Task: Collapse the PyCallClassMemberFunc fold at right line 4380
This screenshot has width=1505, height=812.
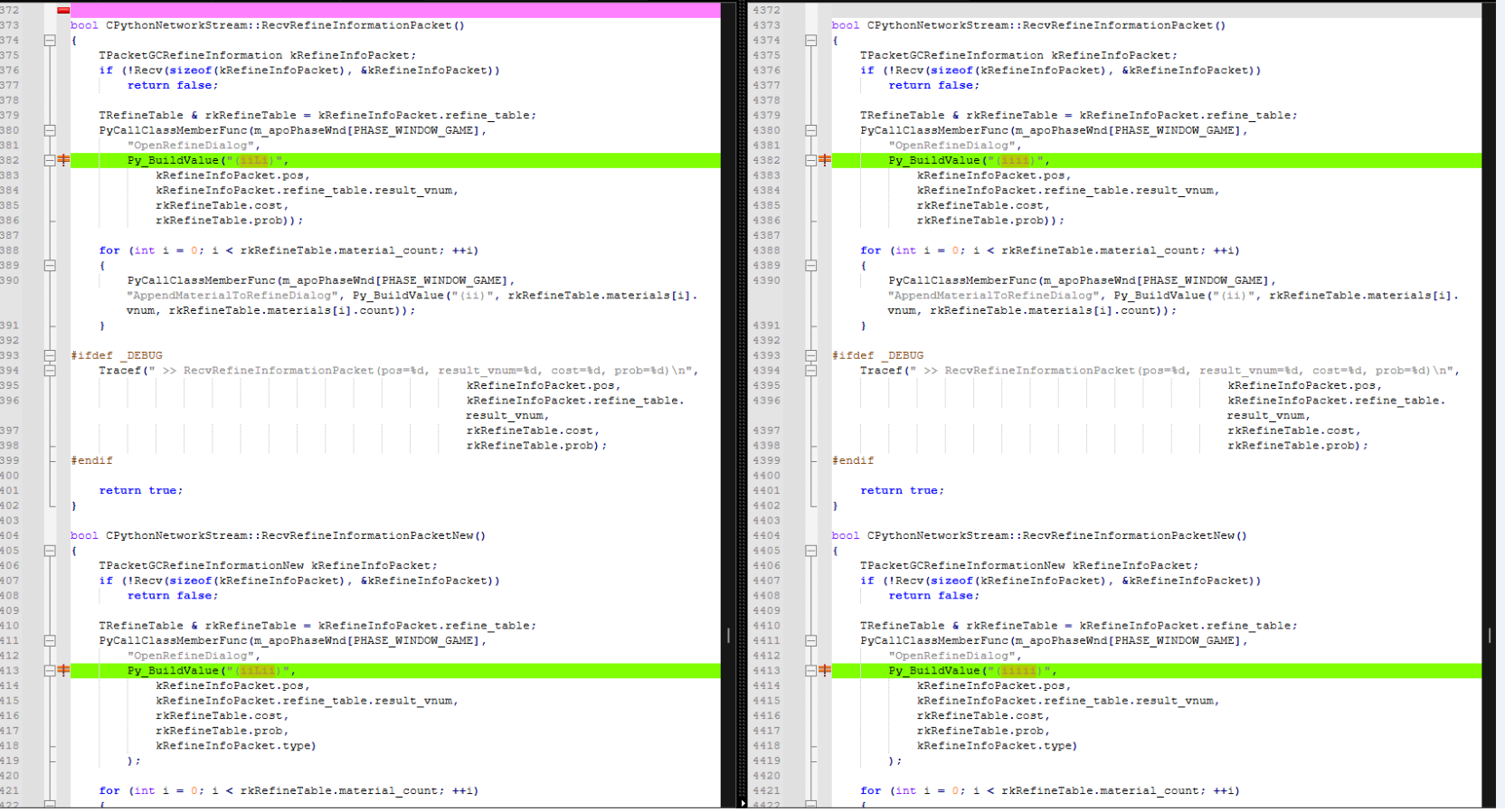Action: 811,130
